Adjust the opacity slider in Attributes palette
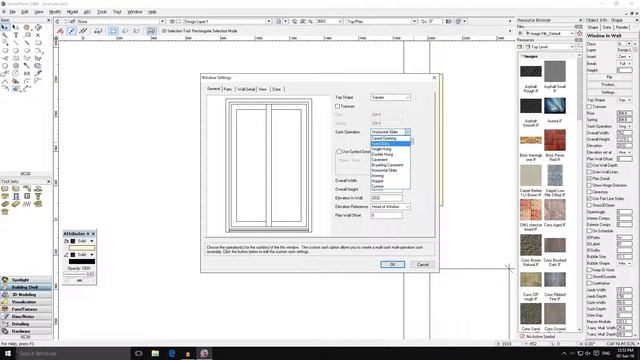 (79, 274)
